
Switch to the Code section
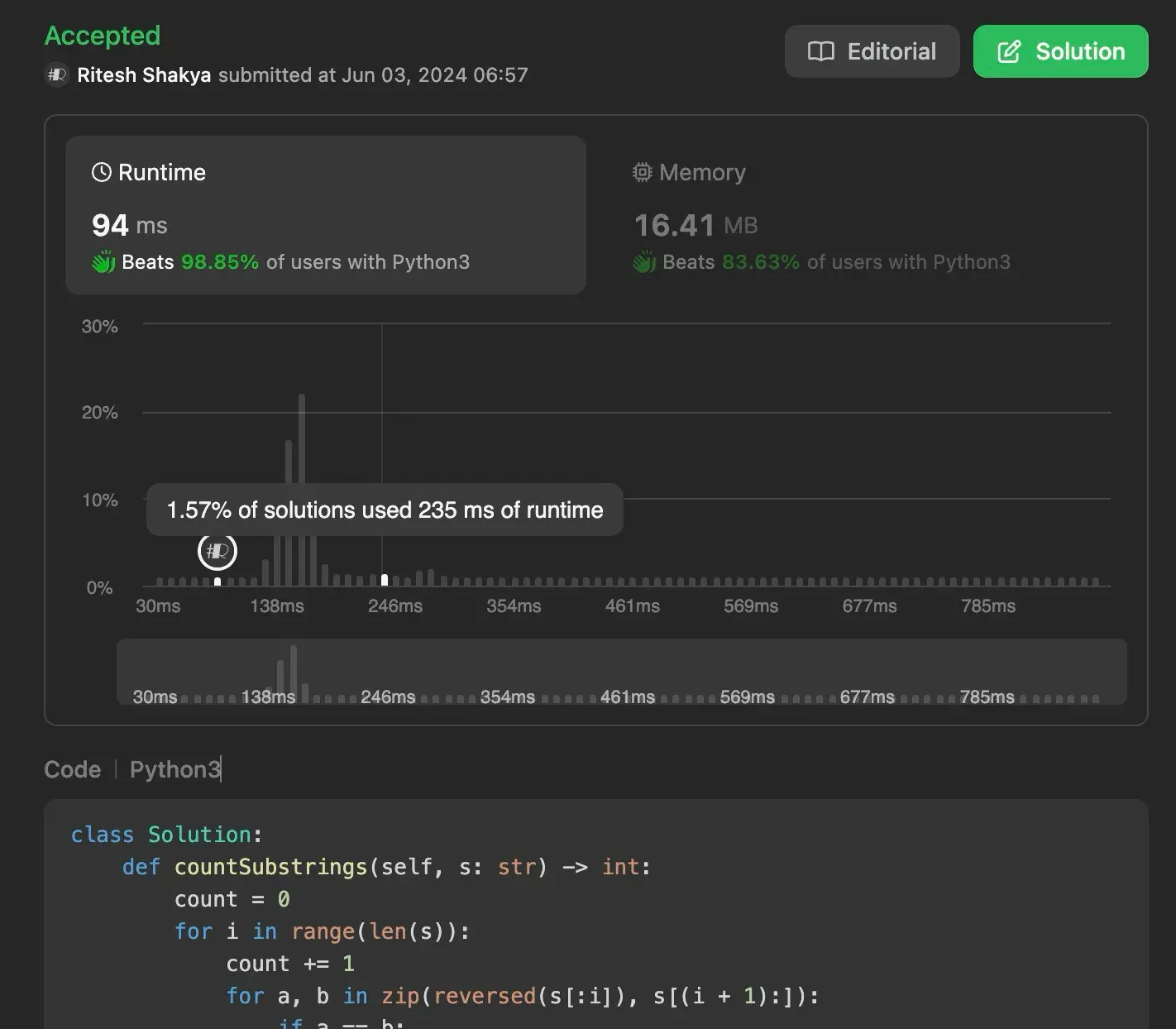click(72, 769)
